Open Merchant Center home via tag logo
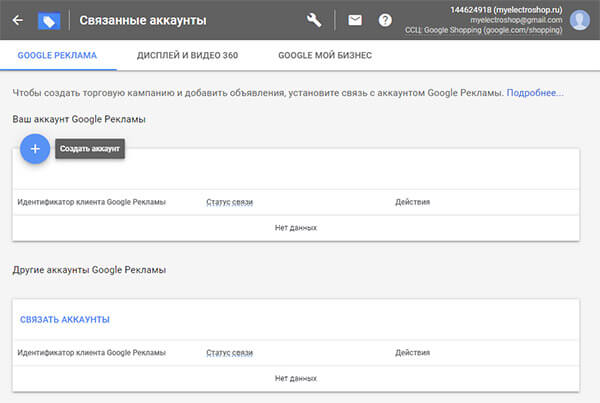 point(48,20)
